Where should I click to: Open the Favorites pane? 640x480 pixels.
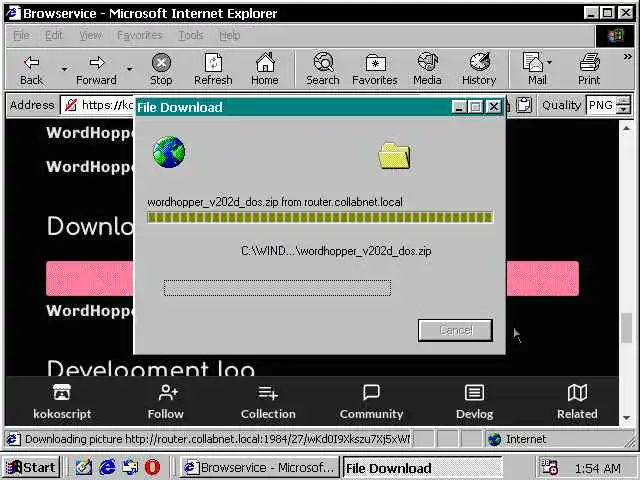click(x=375, y=69)
